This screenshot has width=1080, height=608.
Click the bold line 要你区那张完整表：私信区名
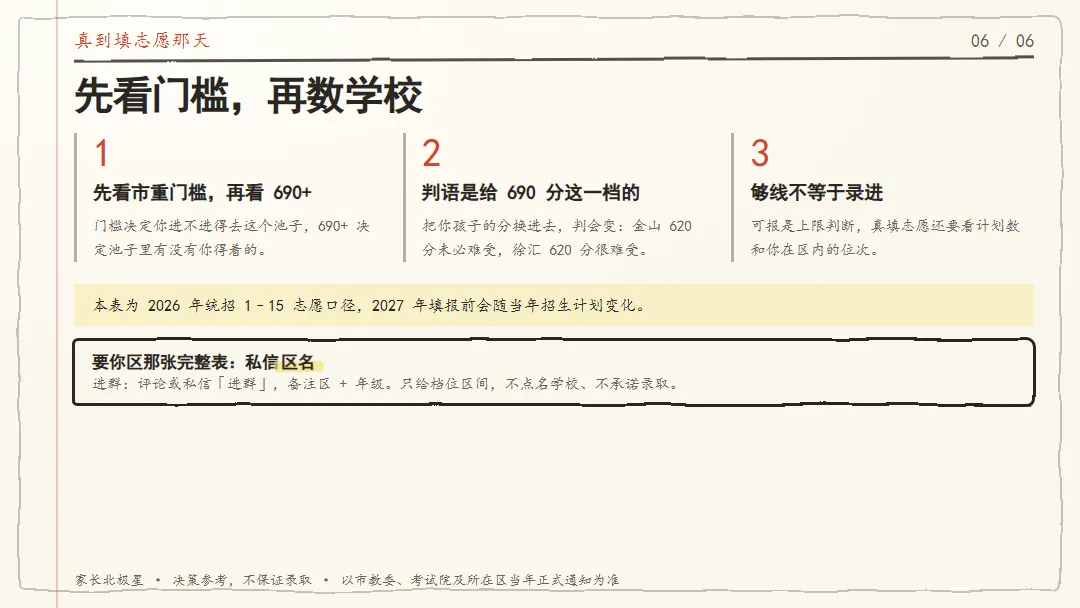pos(203,362)
